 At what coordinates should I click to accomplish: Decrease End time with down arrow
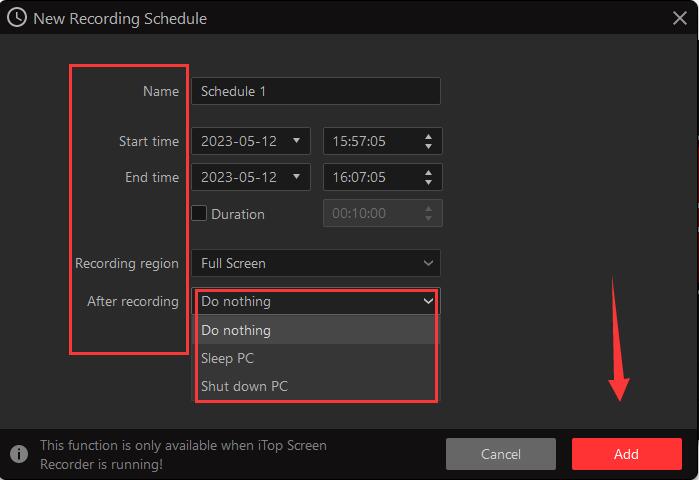point(429,182)
